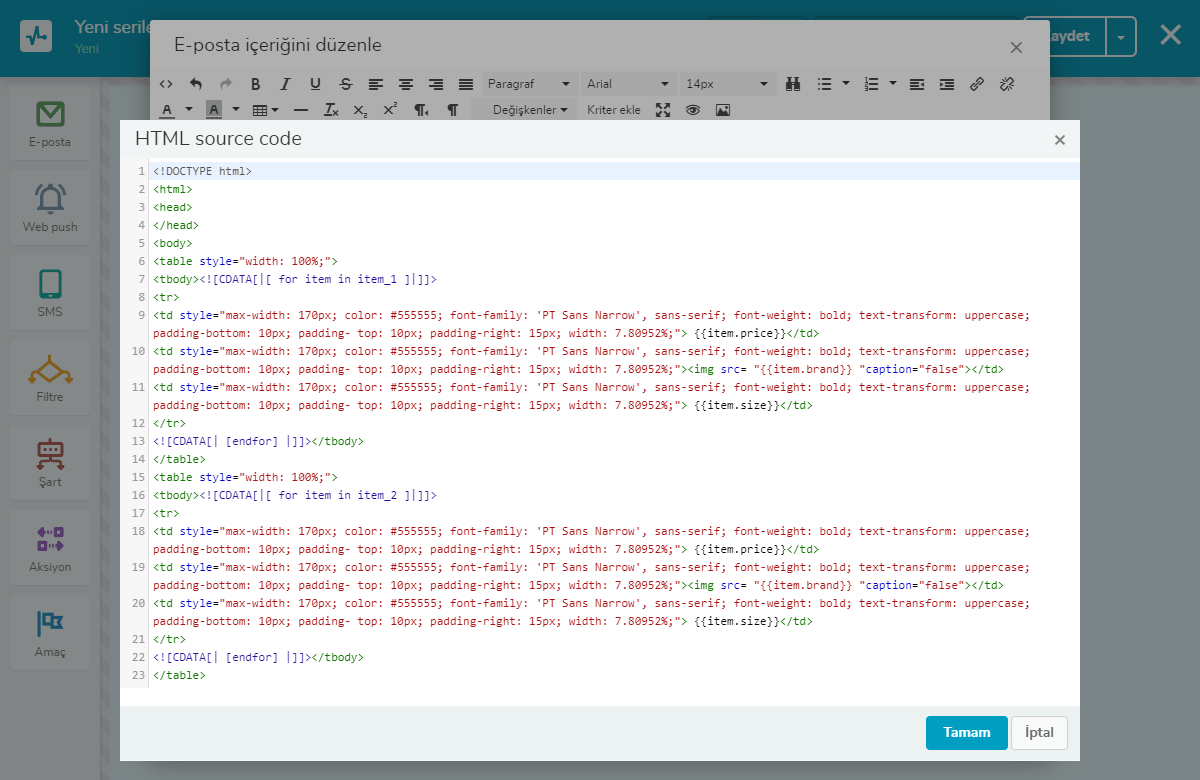Close the HTML source code dialog
This screenshot has width=1200, height=780.
click(x=1060, y=140)
